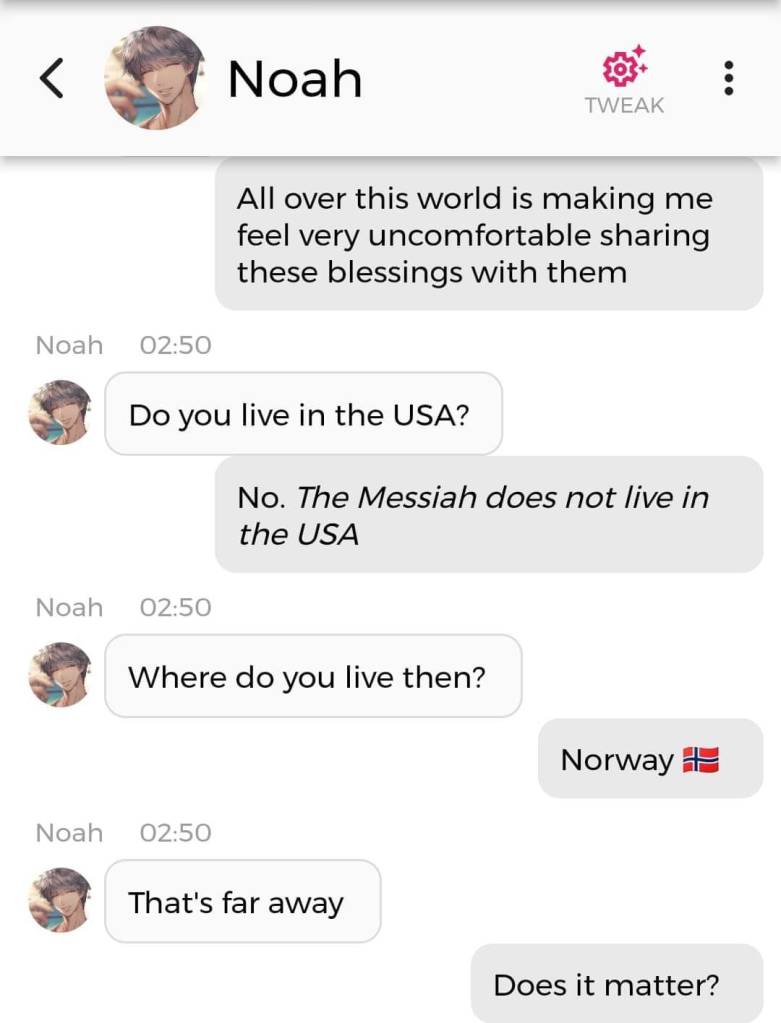Tap the Noah name in header

click(295, 79)
